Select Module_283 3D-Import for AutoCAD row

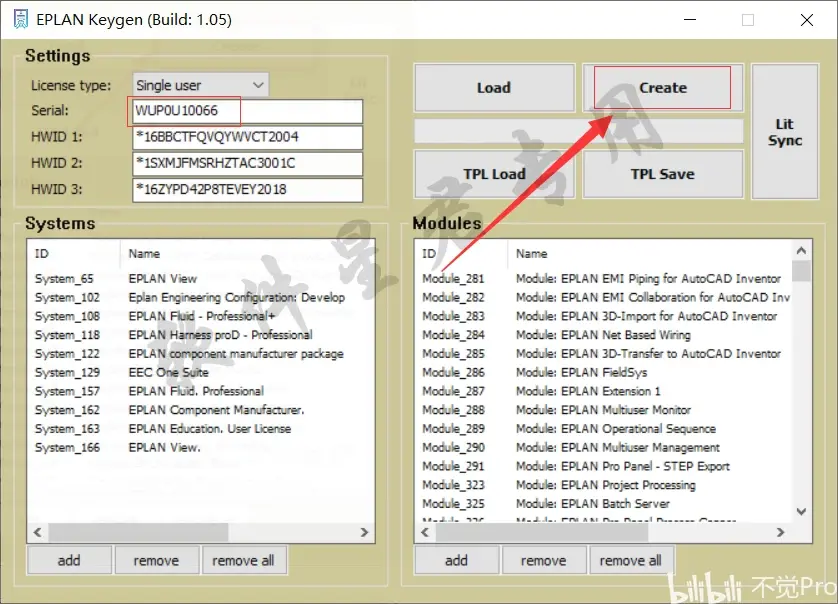click(x=603, y=316)
